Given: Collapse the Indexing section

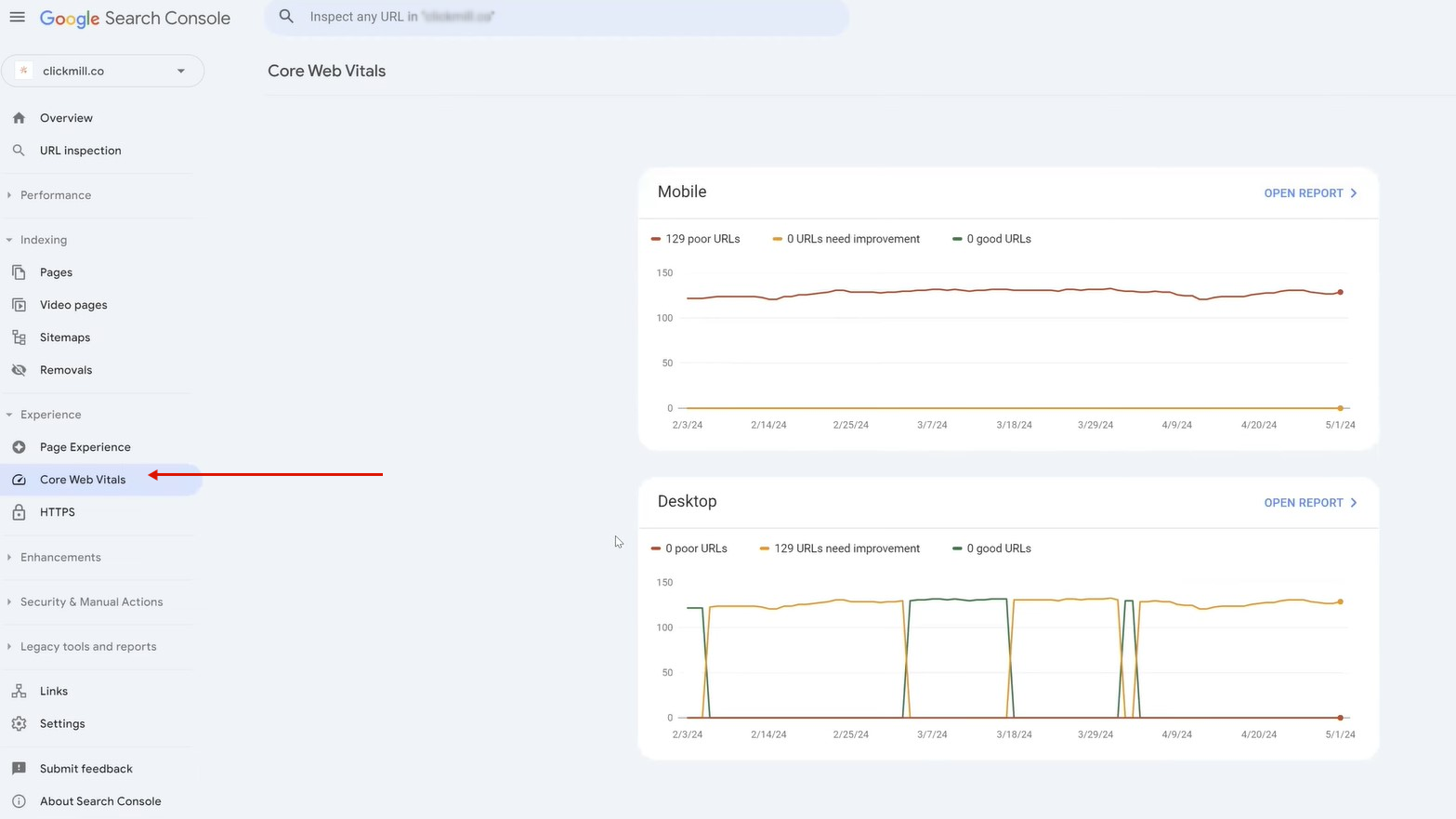Looking at the screenshot, I should click(44, 240).
